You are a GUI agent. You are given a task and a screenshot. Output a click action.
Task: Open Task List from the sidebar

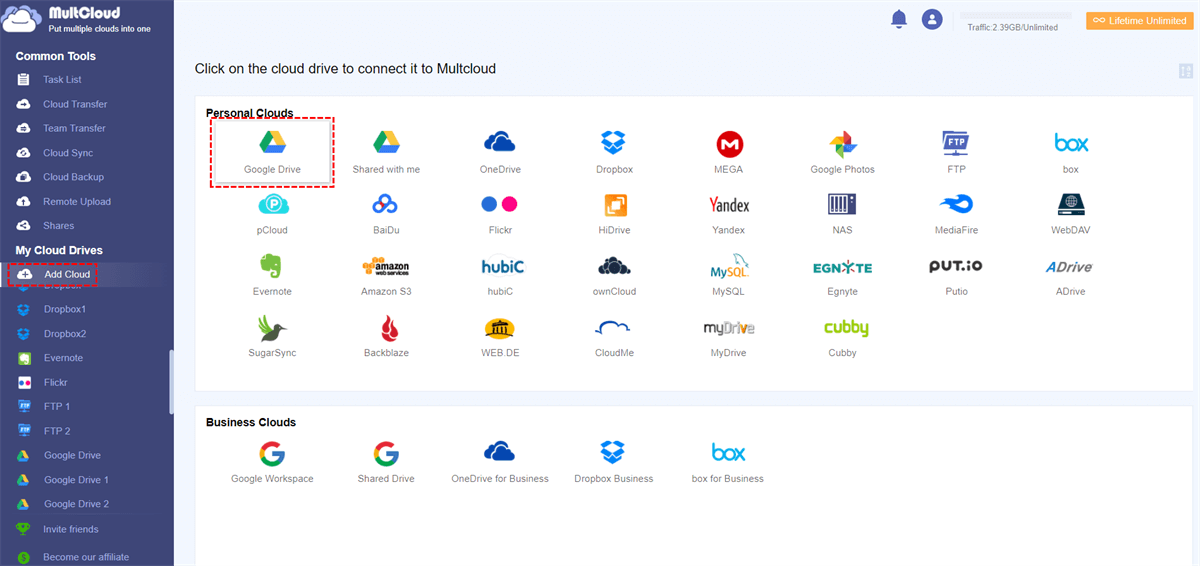tap(62, 79)
